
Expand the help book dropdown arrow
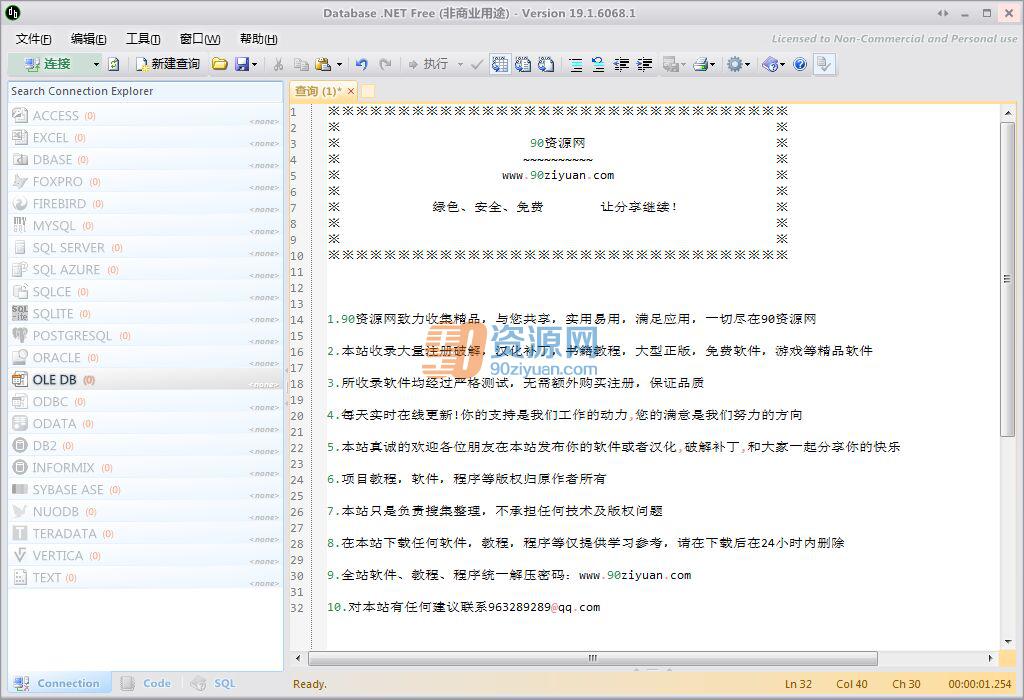click(782, 64)
